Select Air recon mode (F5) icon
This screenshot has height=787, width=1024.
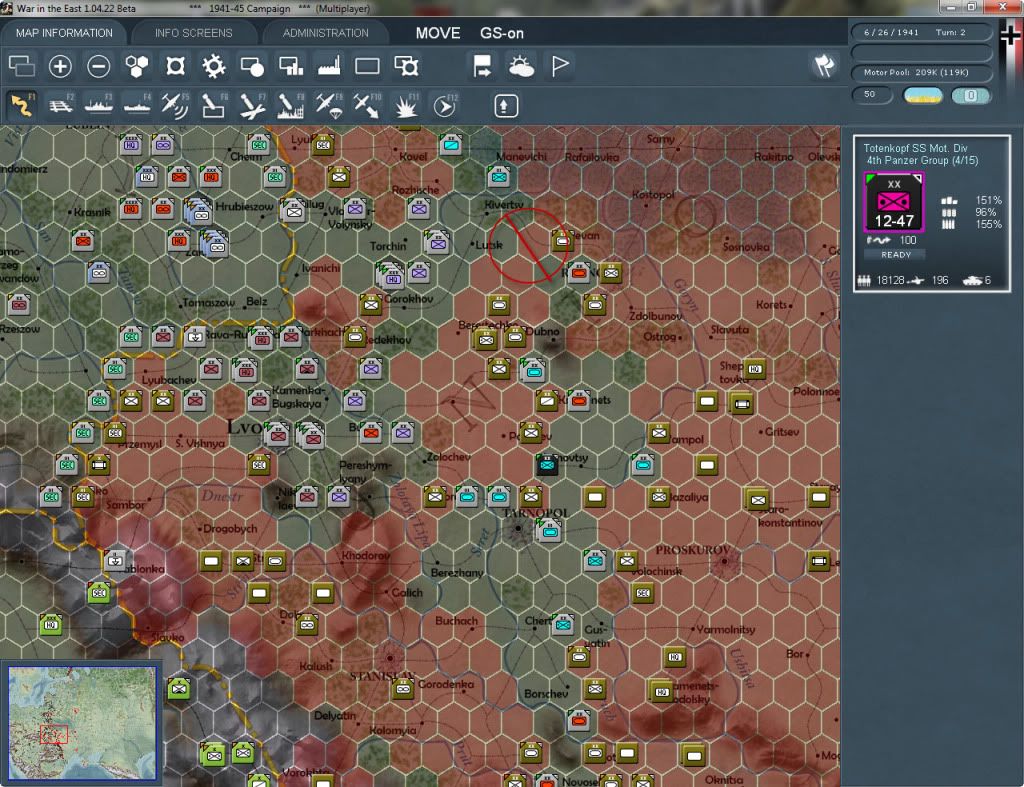pos(175,106)
